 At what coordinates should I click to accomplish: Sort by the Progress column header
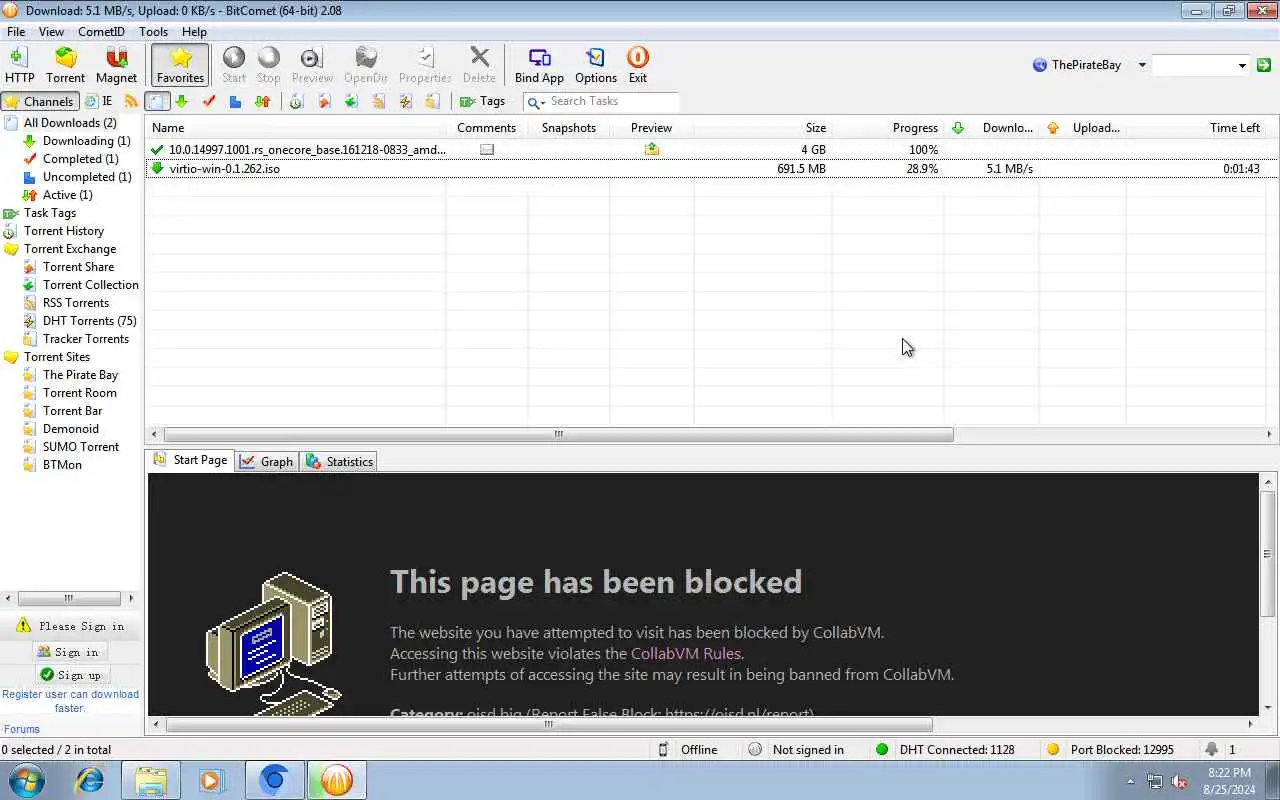pos(915,128)
